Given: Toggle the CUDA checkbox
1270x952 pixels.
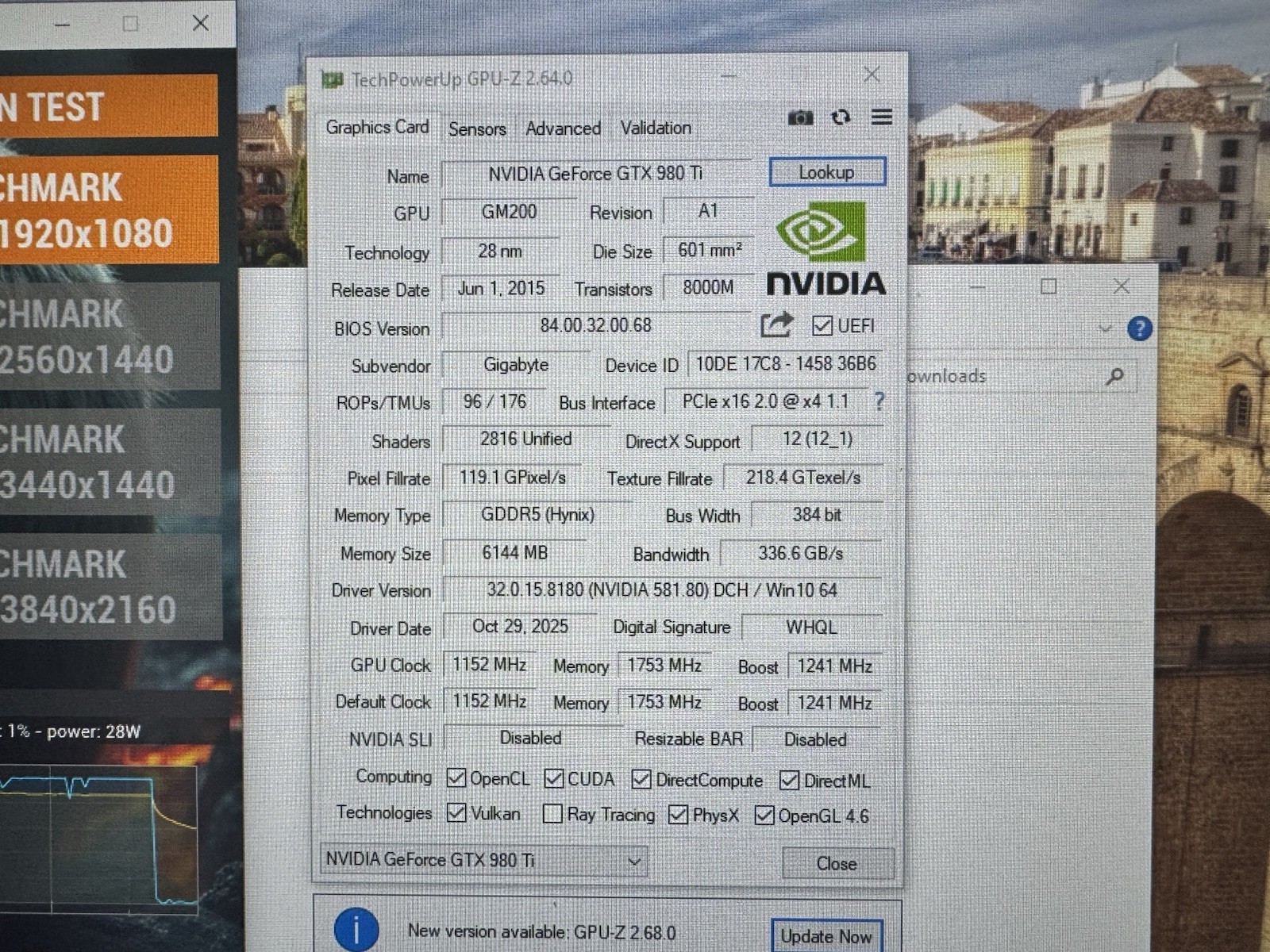Looking at the screenshot, I should click(554, 779).
